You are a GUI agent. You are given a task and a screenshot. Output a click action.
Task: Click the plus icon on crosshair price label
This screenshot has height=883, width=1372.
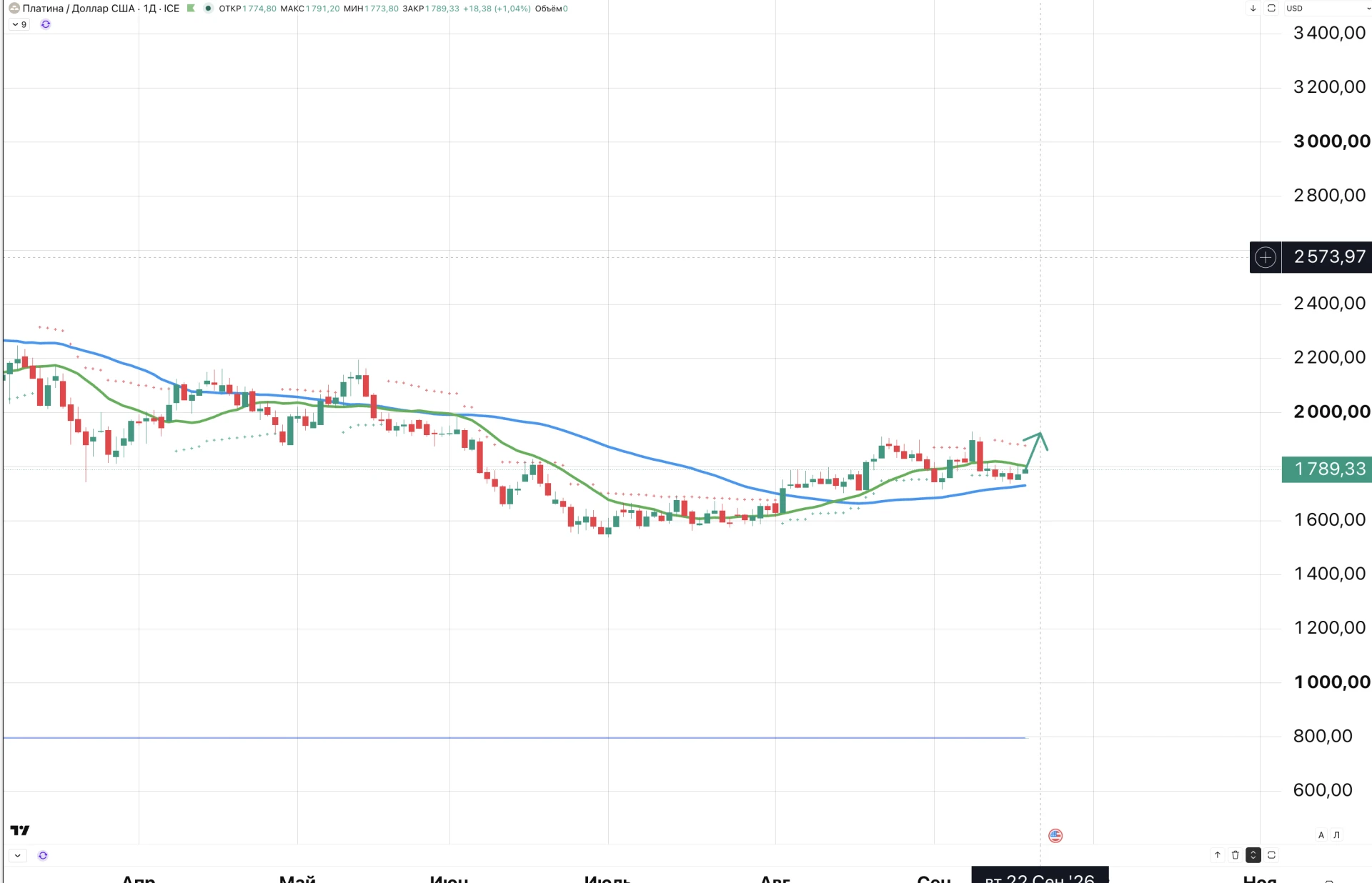tap(1266, 257)
